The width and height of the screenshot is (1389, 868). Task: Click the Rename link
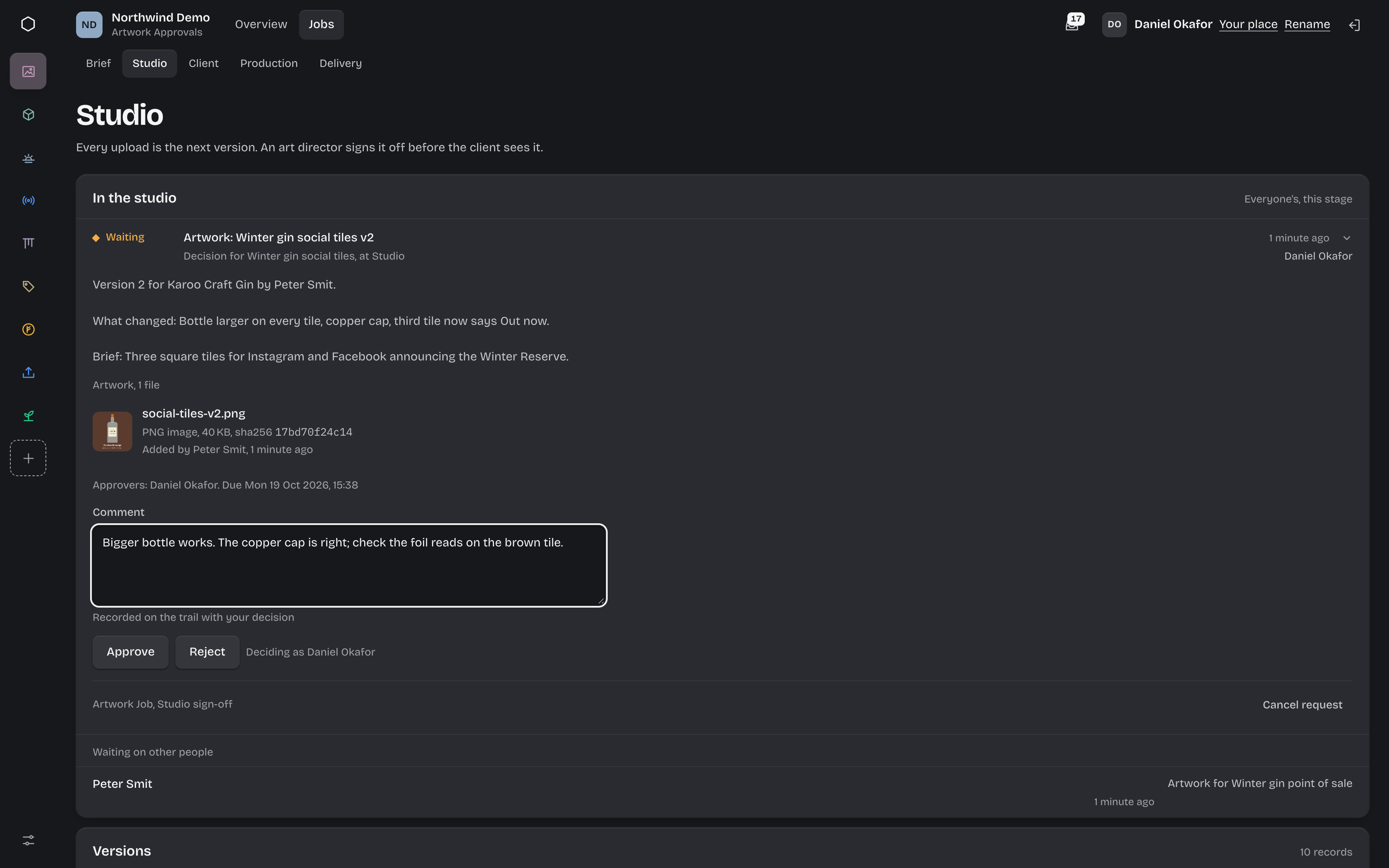[x=1307, y=24]
